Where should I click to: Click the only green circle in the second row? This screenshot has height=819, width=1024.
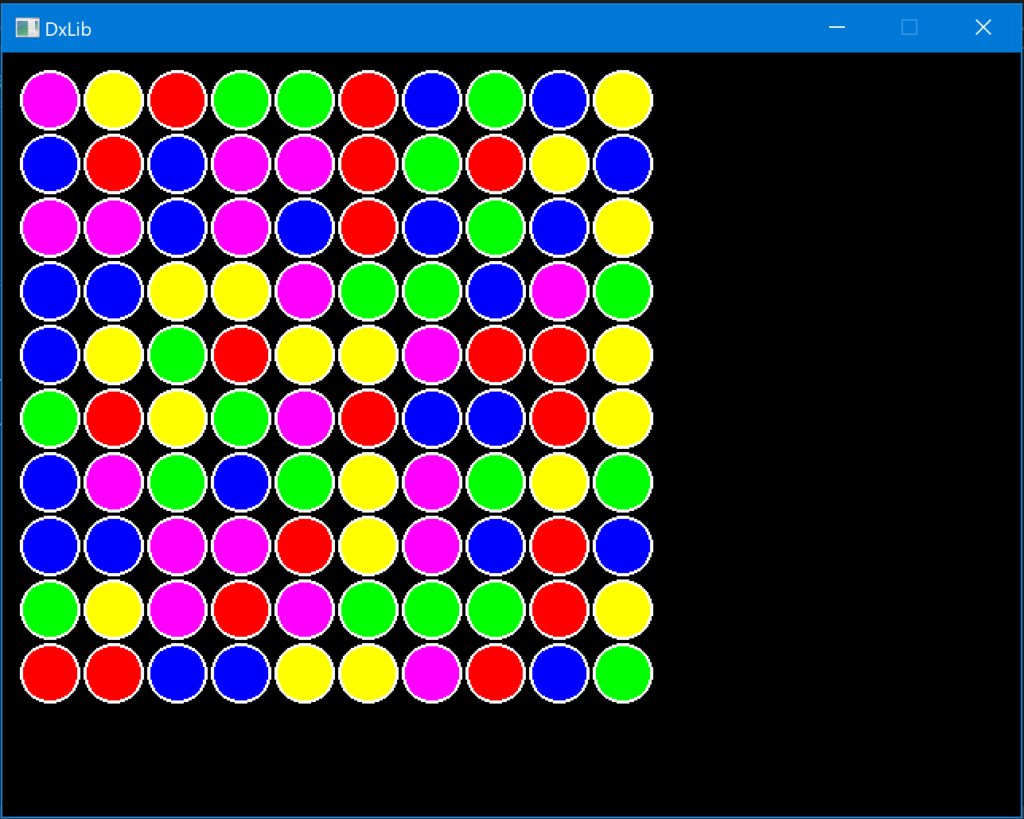coord(432,164)
